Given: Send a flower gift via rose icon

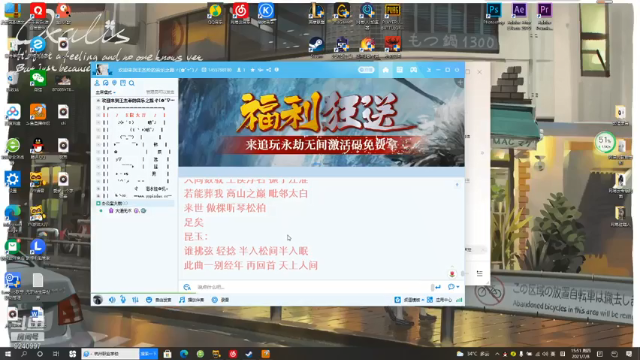Looking at the screenshot, I should pyautogui.click(x=452, y=273).
